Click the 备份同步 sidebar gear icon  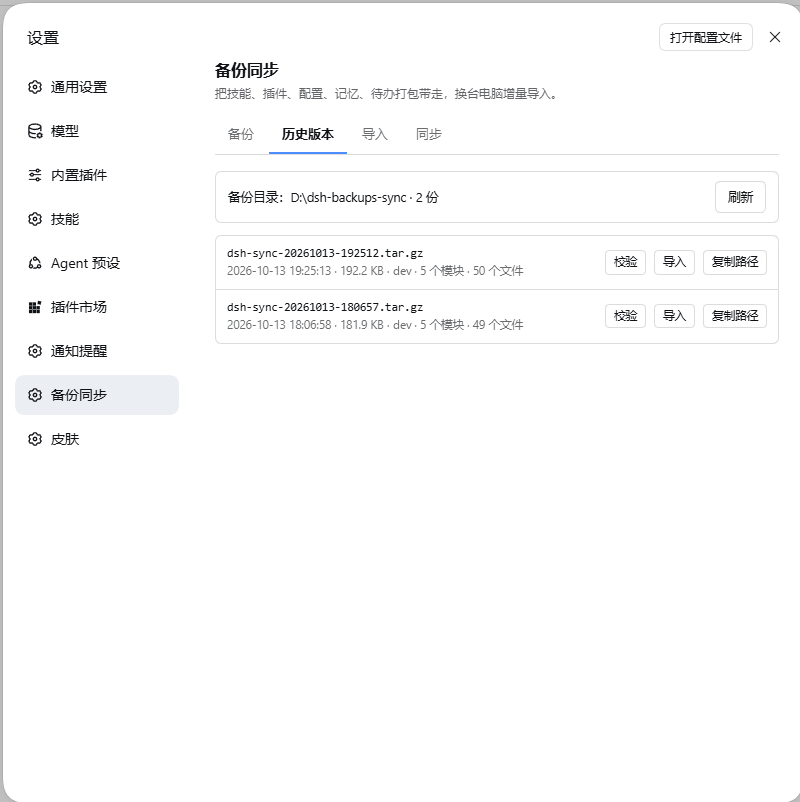point(35,395)
